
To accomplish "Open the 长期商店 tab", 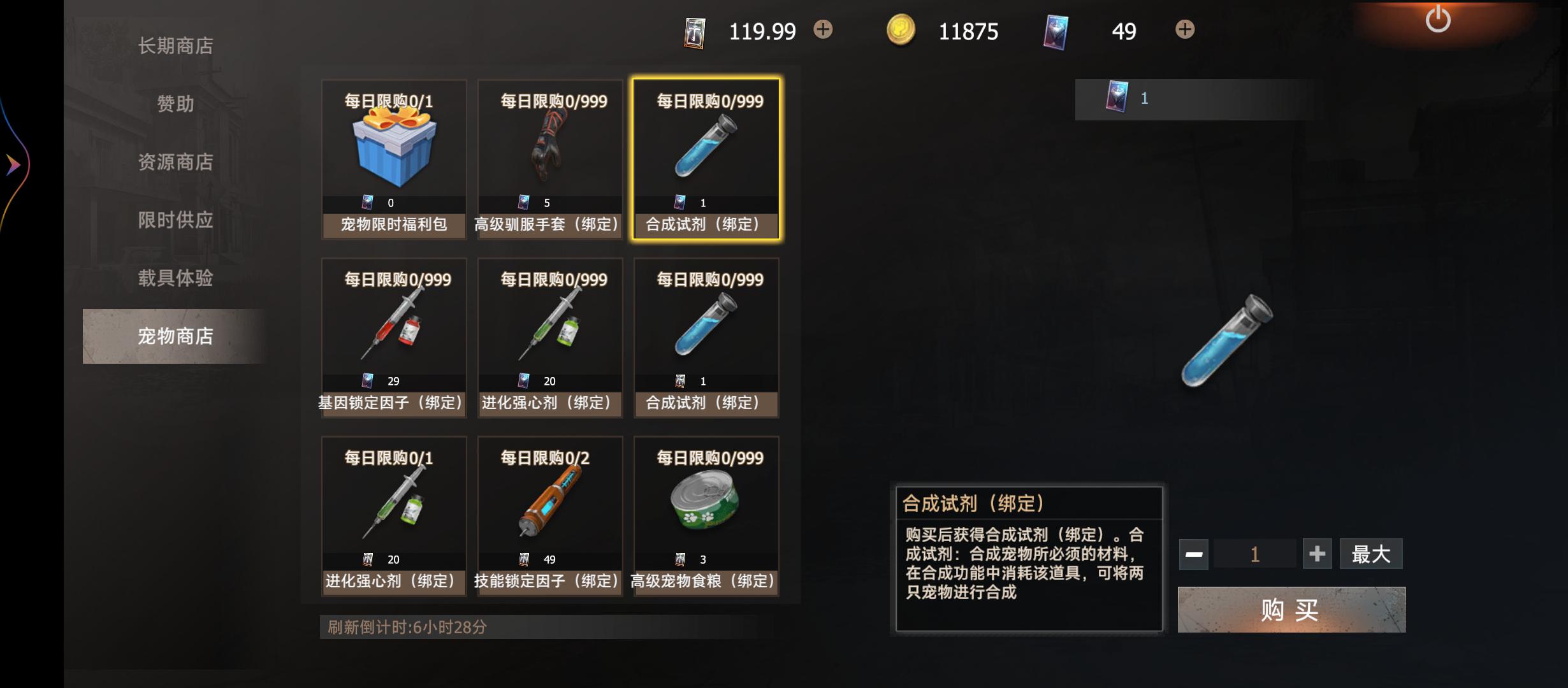I will (175, 46).
